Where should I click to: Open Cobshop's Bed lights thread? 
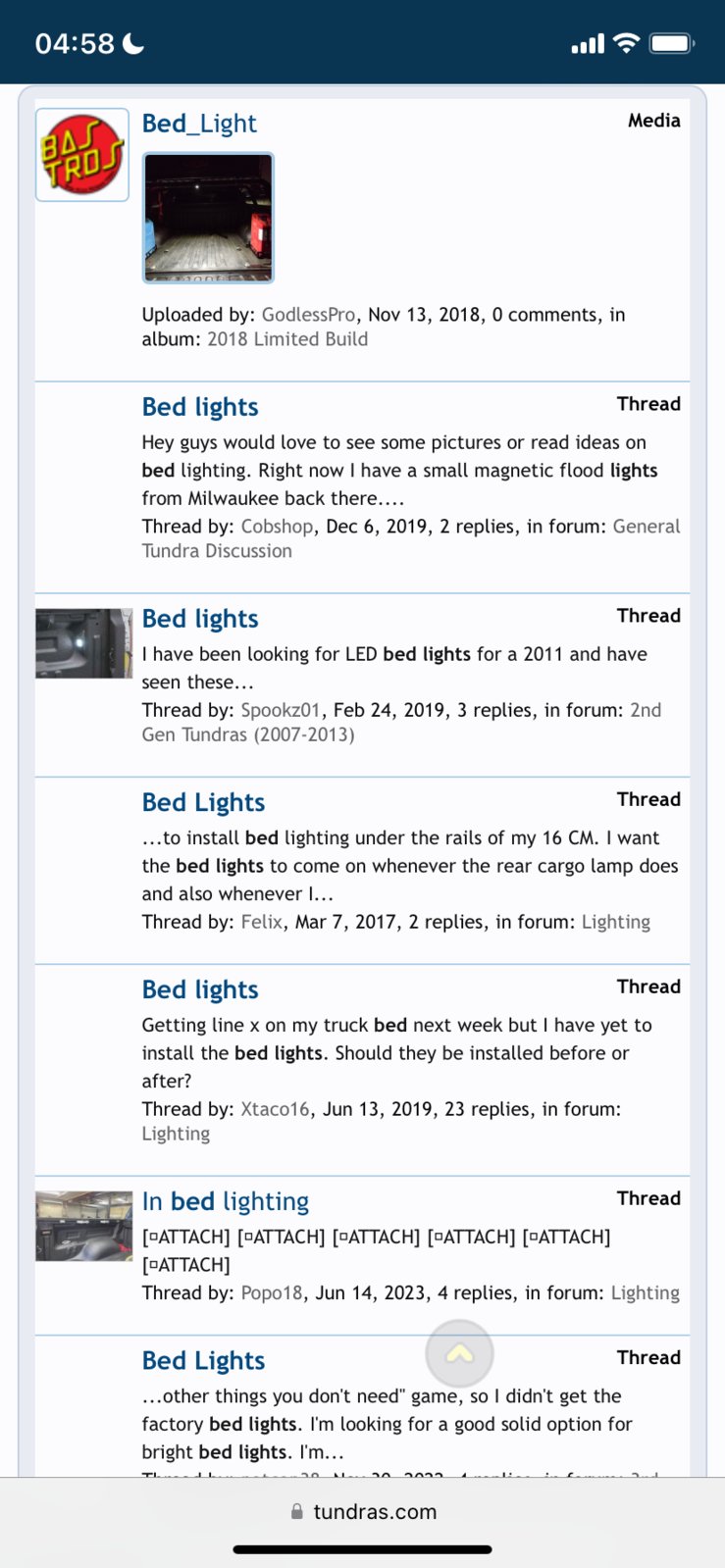click(x=200, y=407)
